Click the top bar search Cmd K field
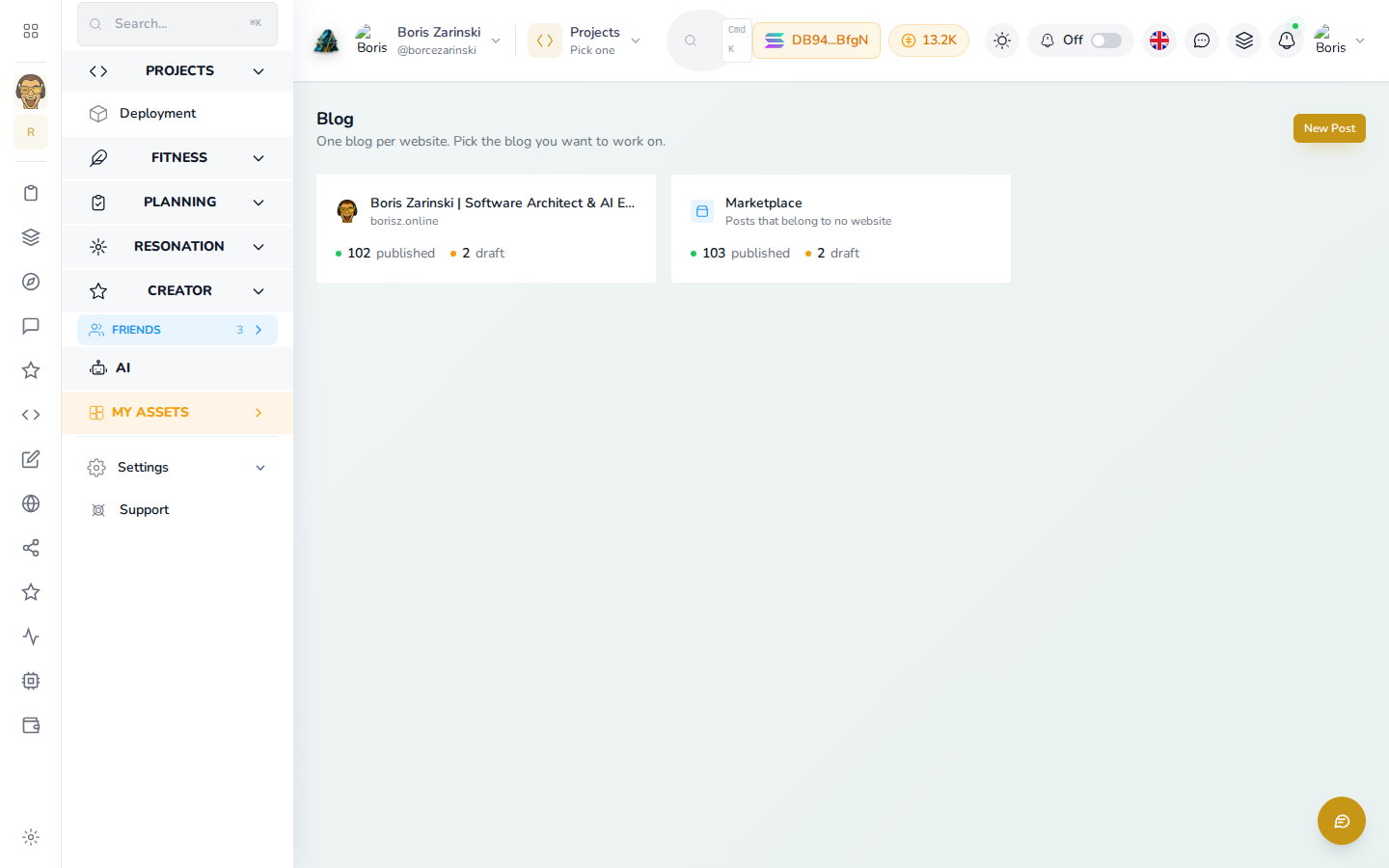Viewport: 1389px width, 868px height. pyautogui.click(x=708, y=41)
